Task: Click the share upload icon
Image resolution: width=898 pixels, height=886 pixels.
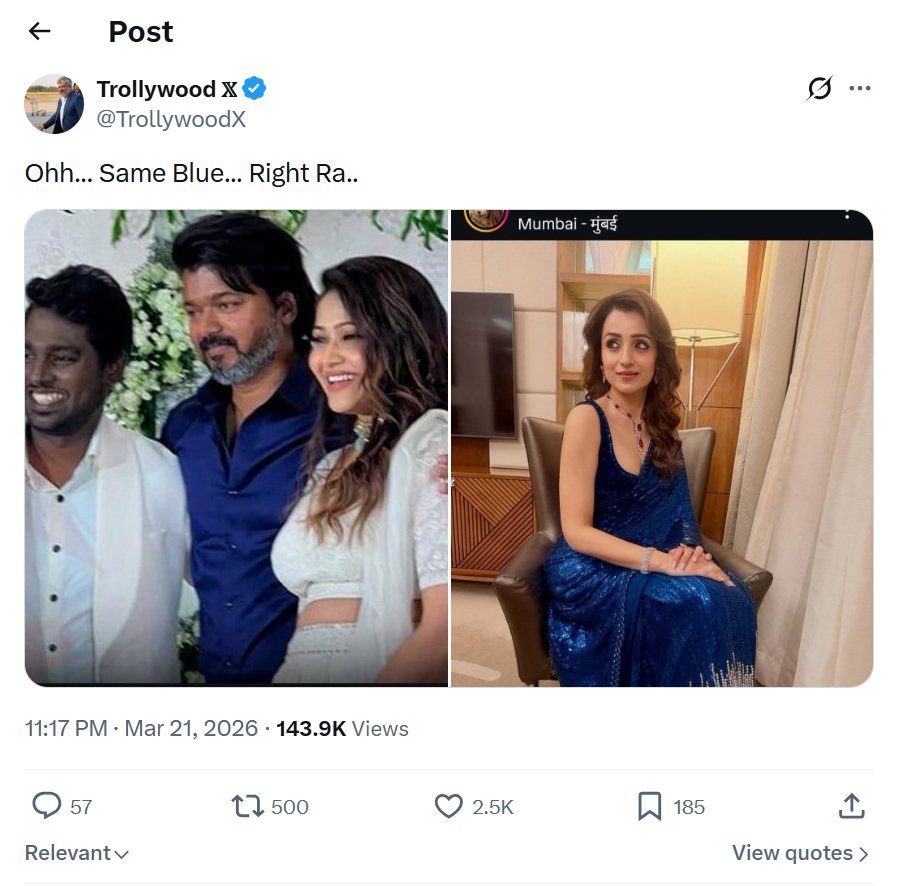Action: point(851,806)
